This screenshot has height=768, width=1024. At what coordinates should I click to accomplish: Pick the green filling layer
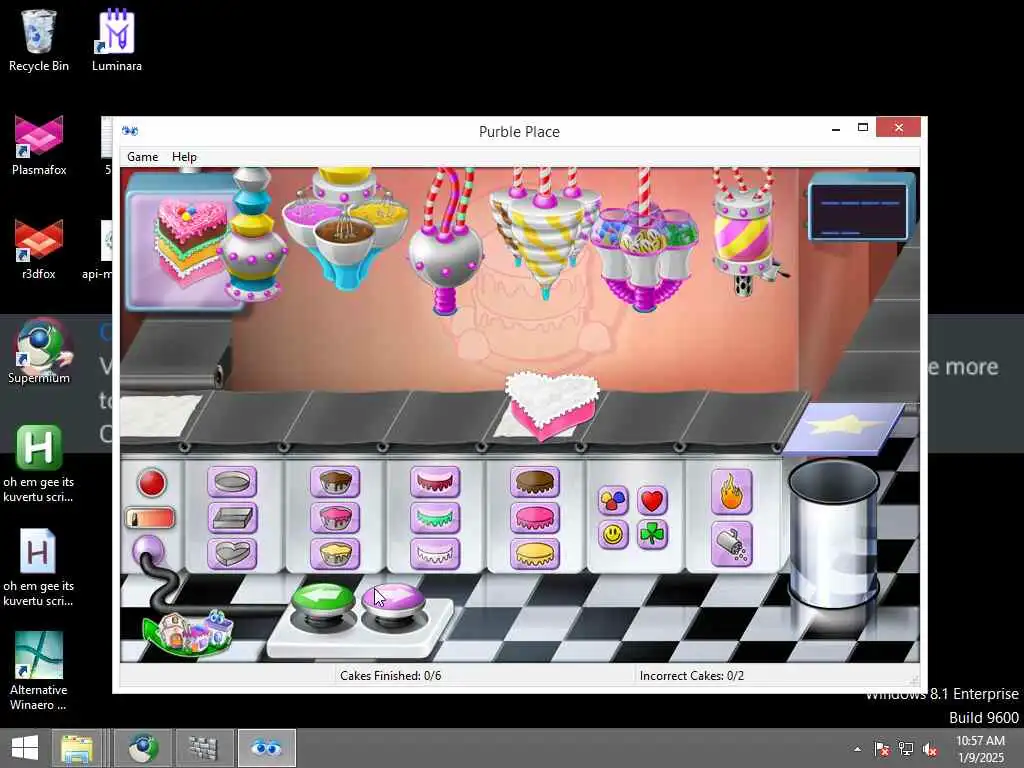[435, 519]
